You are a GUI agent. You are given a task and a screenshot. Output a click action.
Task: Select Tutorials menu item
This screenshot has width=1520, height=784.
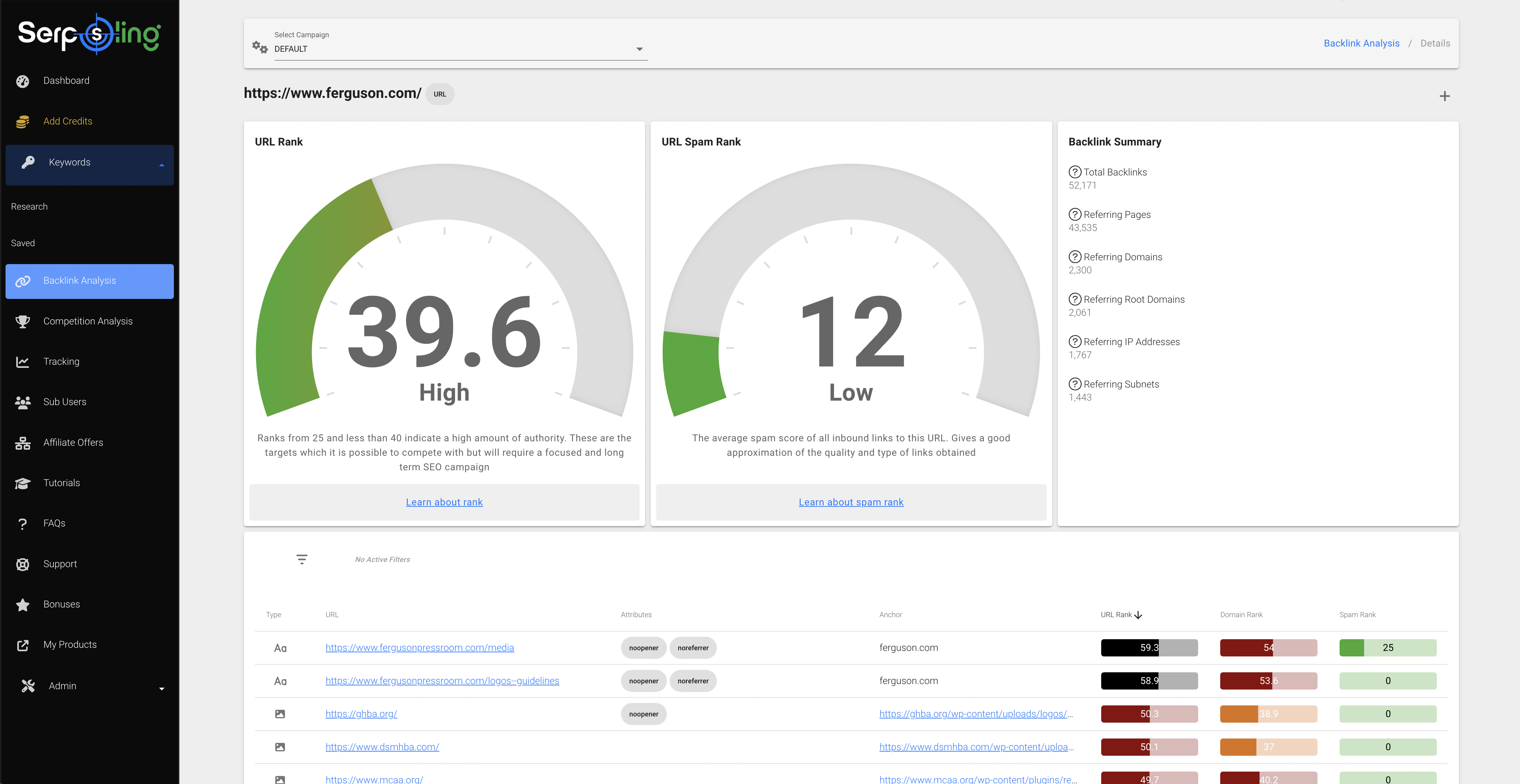(x=90, y=483)
